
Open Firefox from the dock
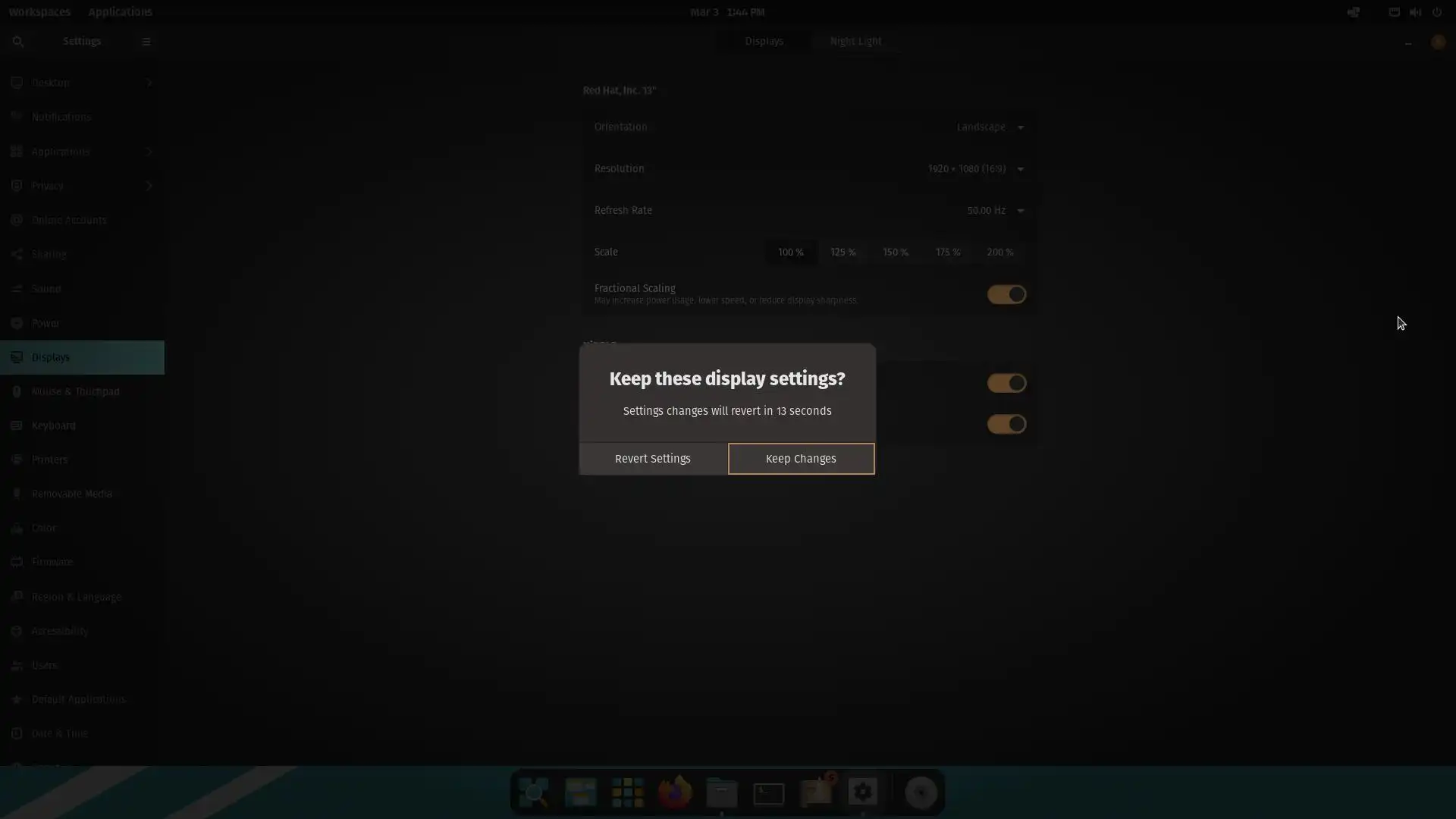tap(674, 792)
